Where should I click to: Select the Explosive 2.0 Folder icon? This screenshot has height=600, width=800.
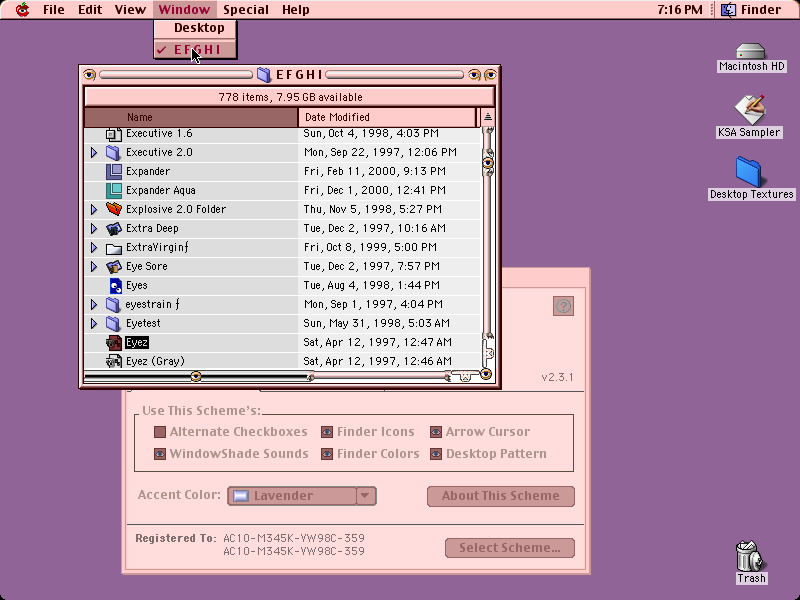pyautogui.click(x=114, y=209)
